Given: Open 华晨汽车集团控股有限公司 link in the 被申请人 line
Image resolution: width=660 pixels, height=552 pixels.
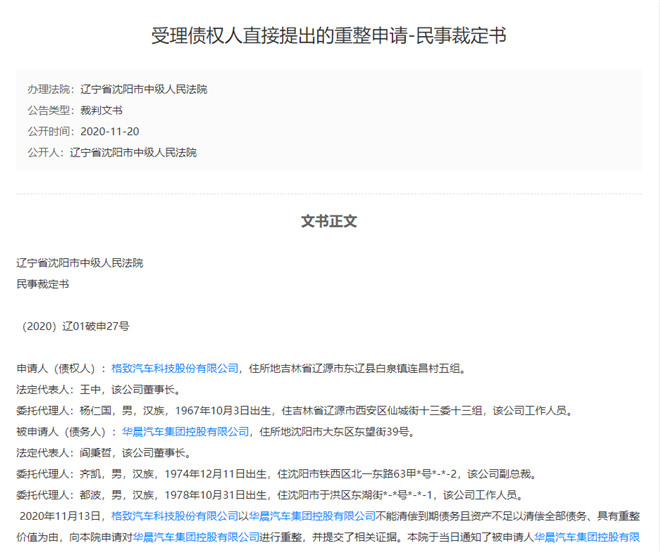Looking at the screenshot, I should tap(186, 432).
